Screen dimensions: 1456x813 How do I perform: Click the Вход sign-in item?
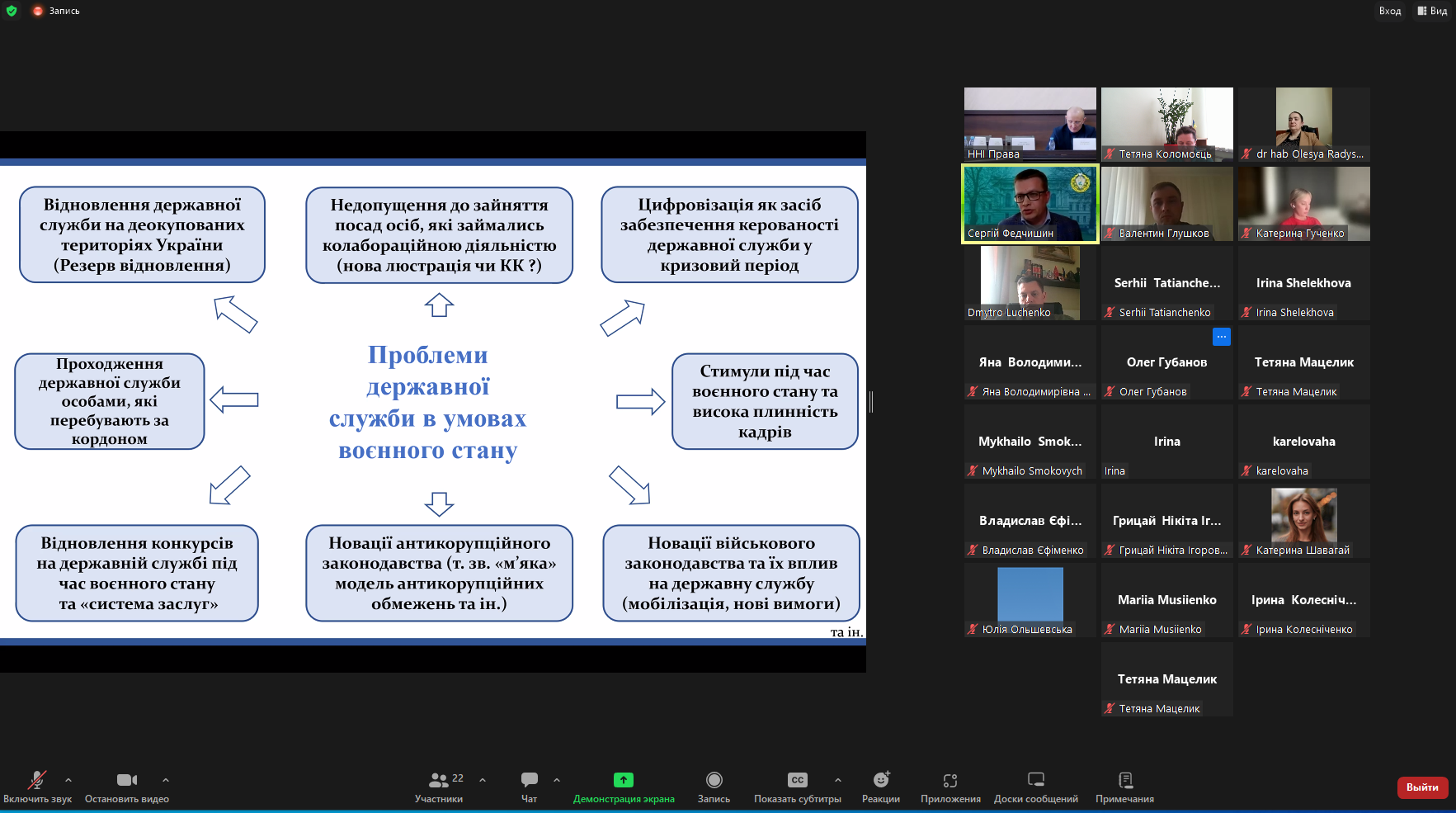click(x=1390, y=11)
